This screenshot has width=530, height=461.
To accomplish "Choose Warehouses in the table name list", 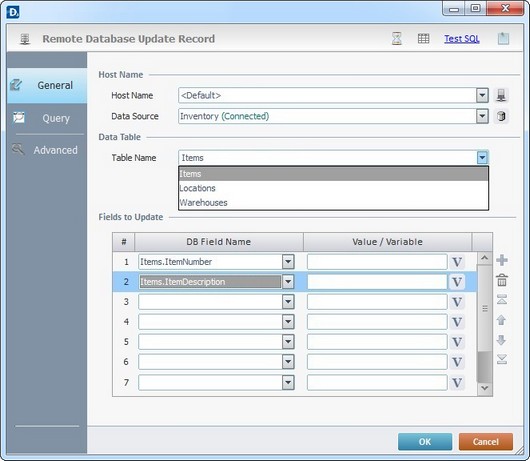I will tap(333, 203).
